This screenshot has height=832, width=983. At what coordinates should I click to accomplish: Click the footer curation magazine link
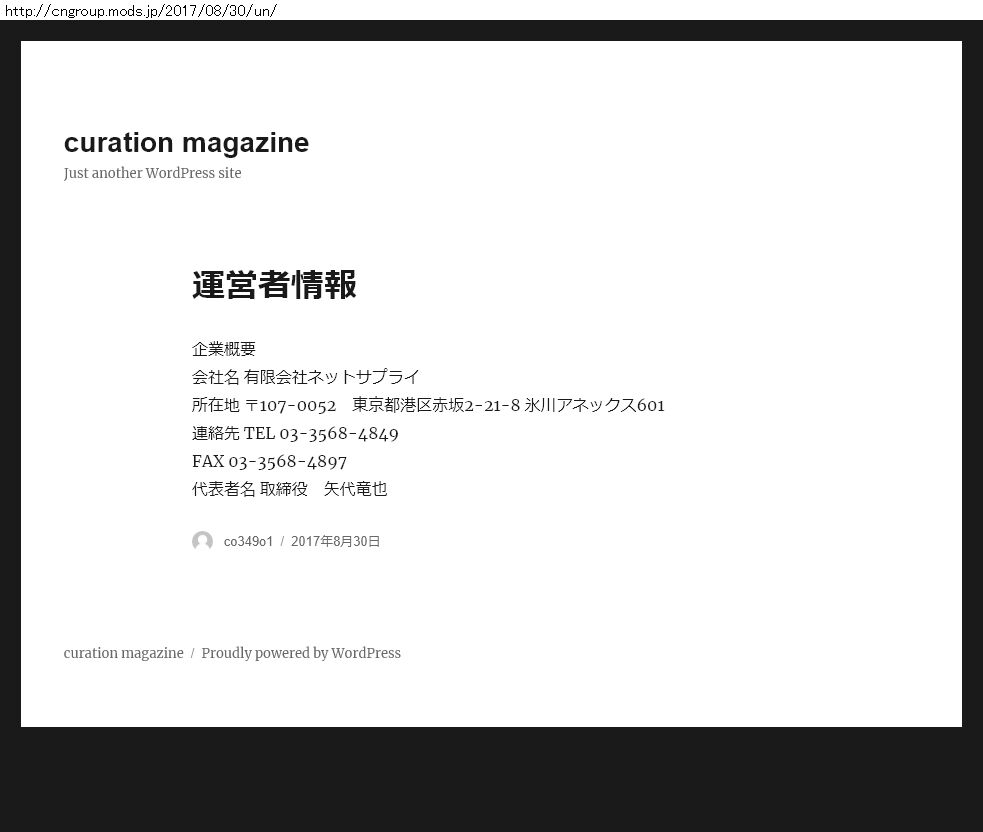pyautogui.click(x=124, y=653)
